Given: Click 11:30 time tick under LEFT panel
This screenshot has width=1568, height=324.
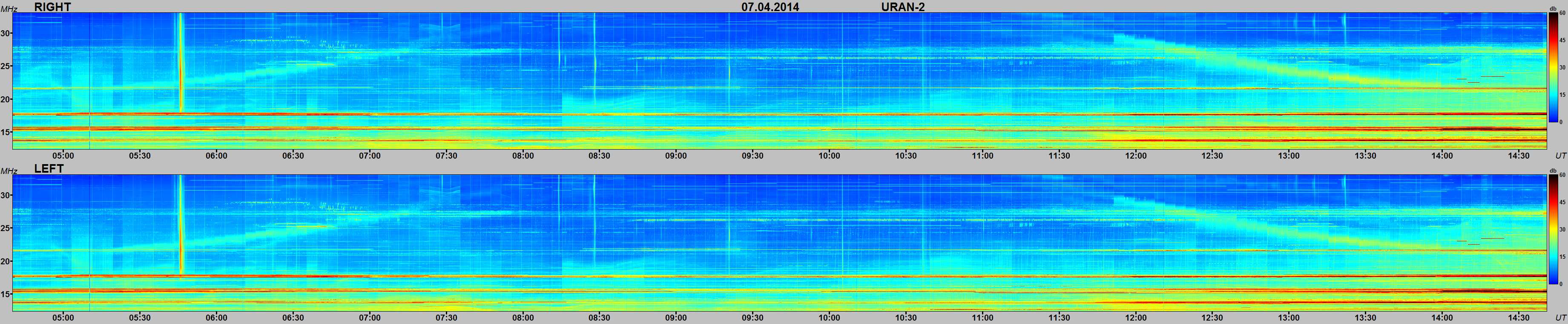Looking at the screenshot, I should 1059,318.
